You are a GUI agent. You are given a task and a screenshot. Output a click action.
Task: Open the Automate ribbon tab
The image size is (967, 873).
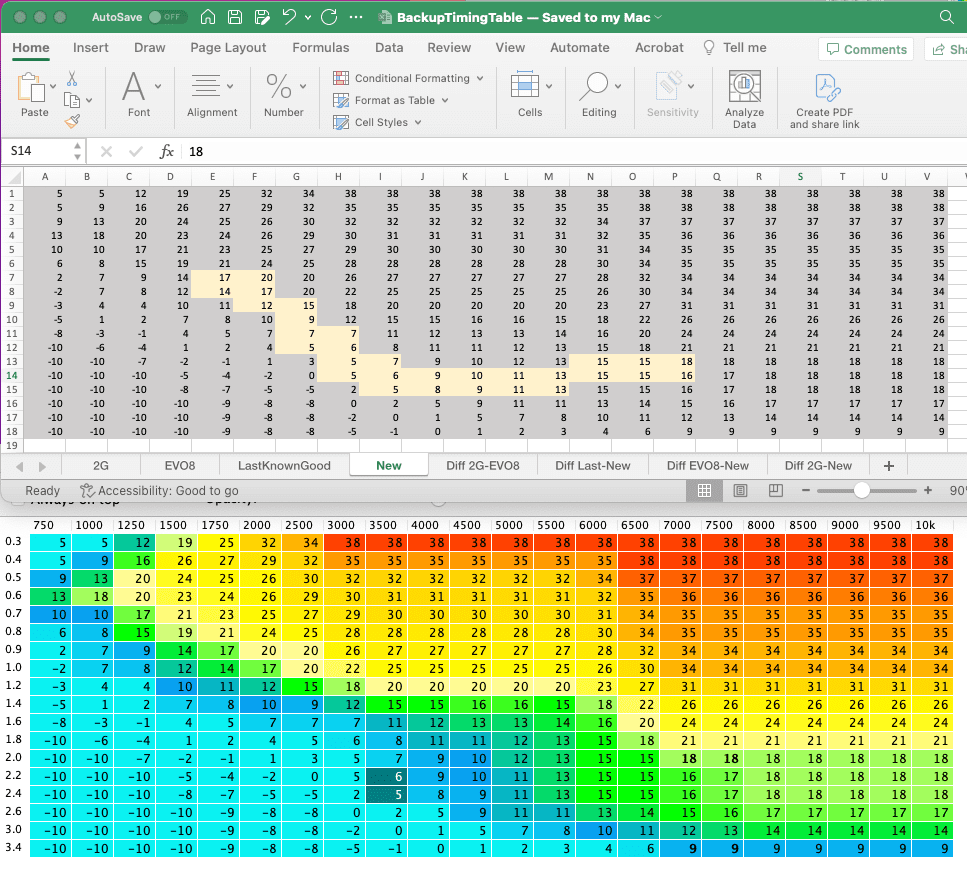pos(580,47)
